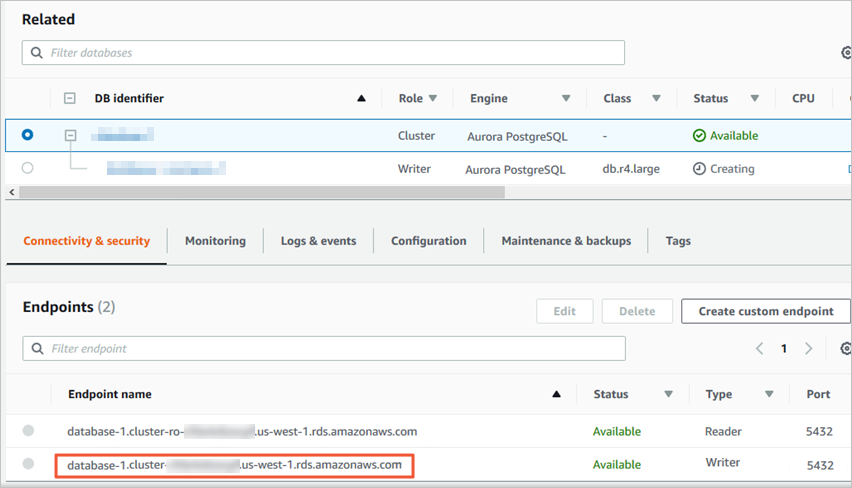Click the Creating status of the writer
This screenshot has height=488, width=852.
point(724,169)
